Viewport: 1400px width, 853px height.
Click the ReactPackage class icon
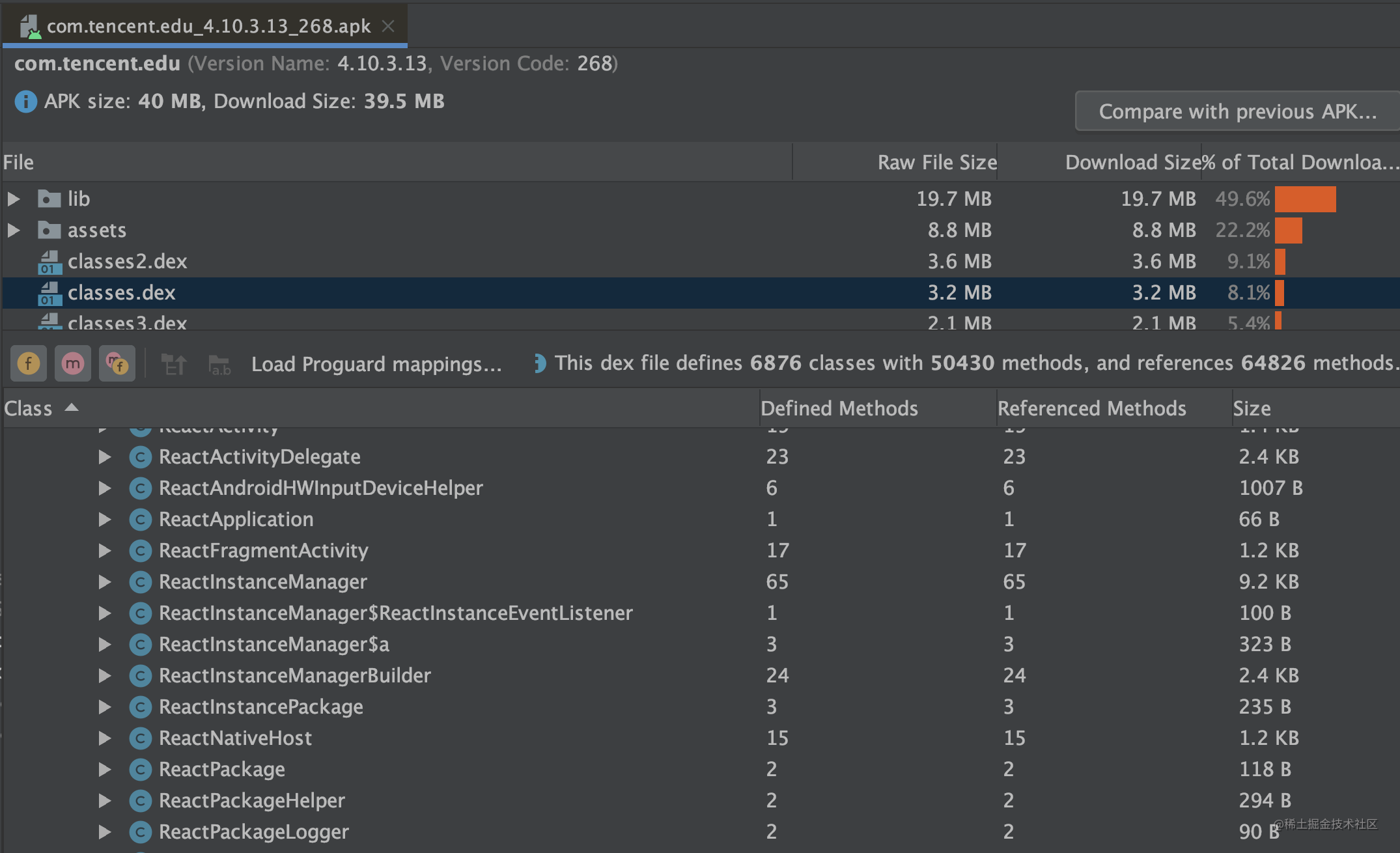(x=140, y=770)
